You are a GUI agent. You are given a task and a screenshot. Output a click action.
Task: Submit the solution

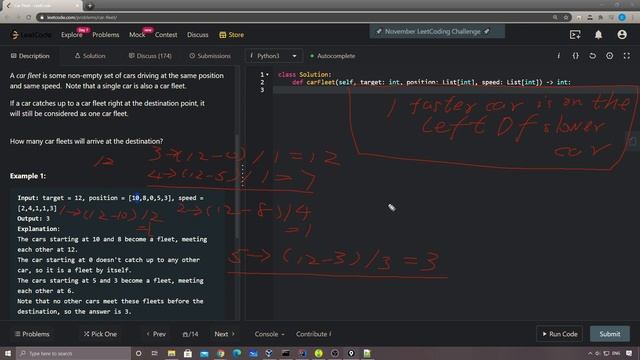(610, 334)
